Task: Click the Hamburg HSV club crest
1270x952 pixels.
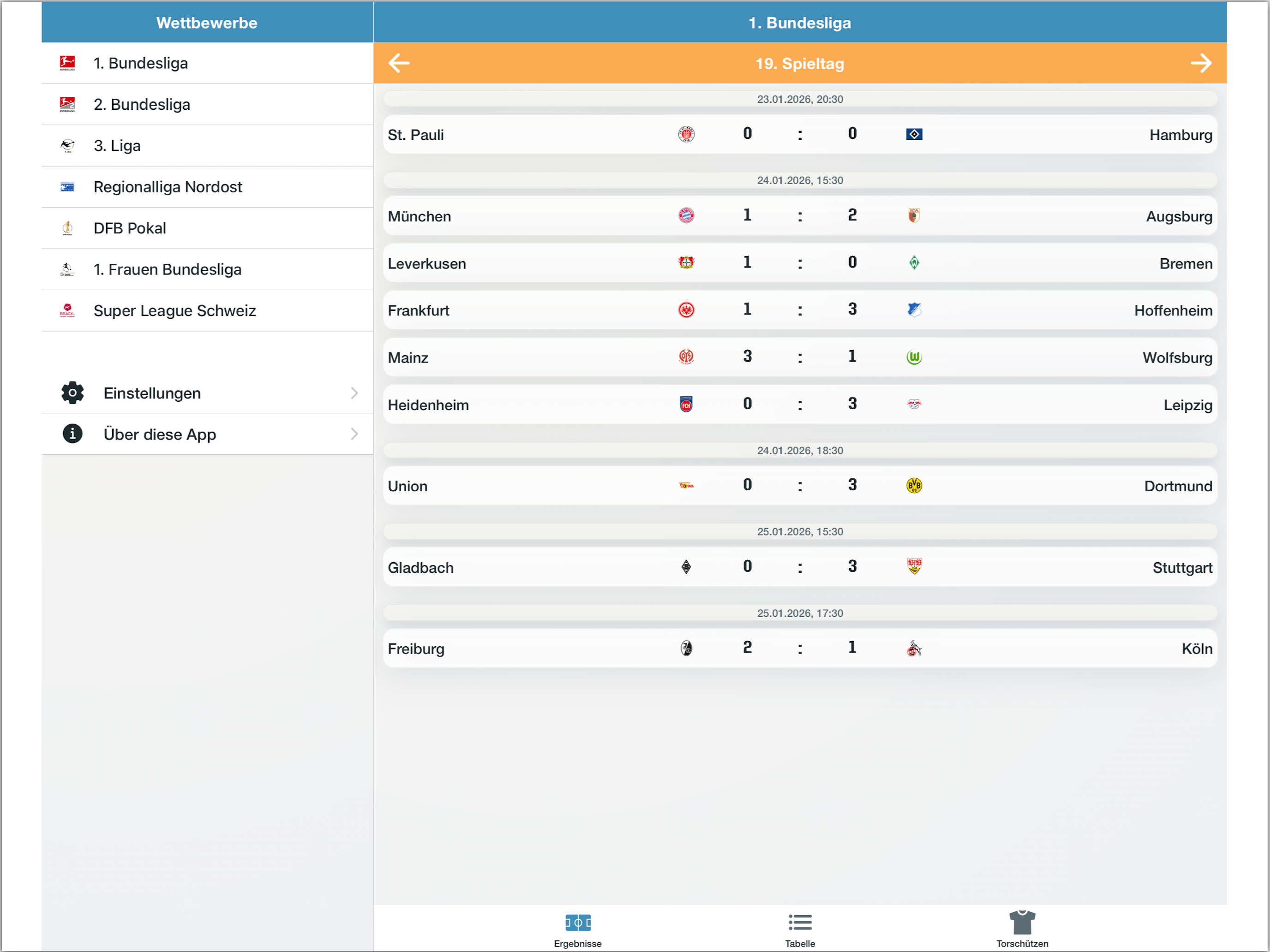Action: pyautogui.click(x=914, y=134)
